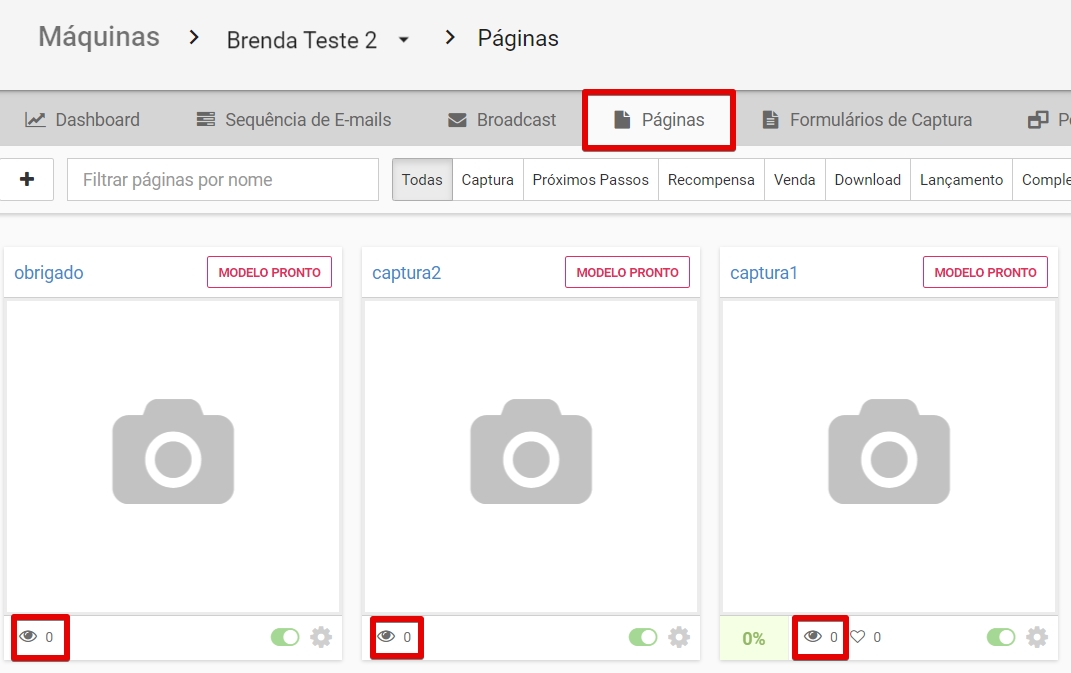Viewport: 1071px width, 673px height.
Task: Click the captura1 page thumbnail
Action: [888, 456]
